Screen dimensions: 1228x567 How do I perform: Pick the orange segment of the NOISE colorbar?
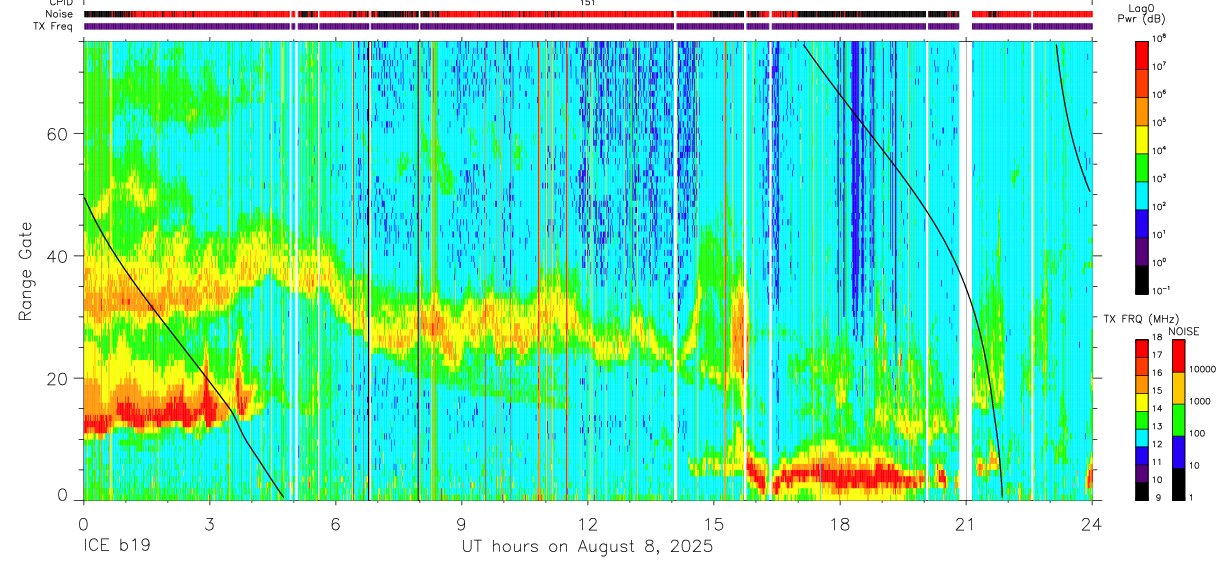click(x=1181, y=388)
